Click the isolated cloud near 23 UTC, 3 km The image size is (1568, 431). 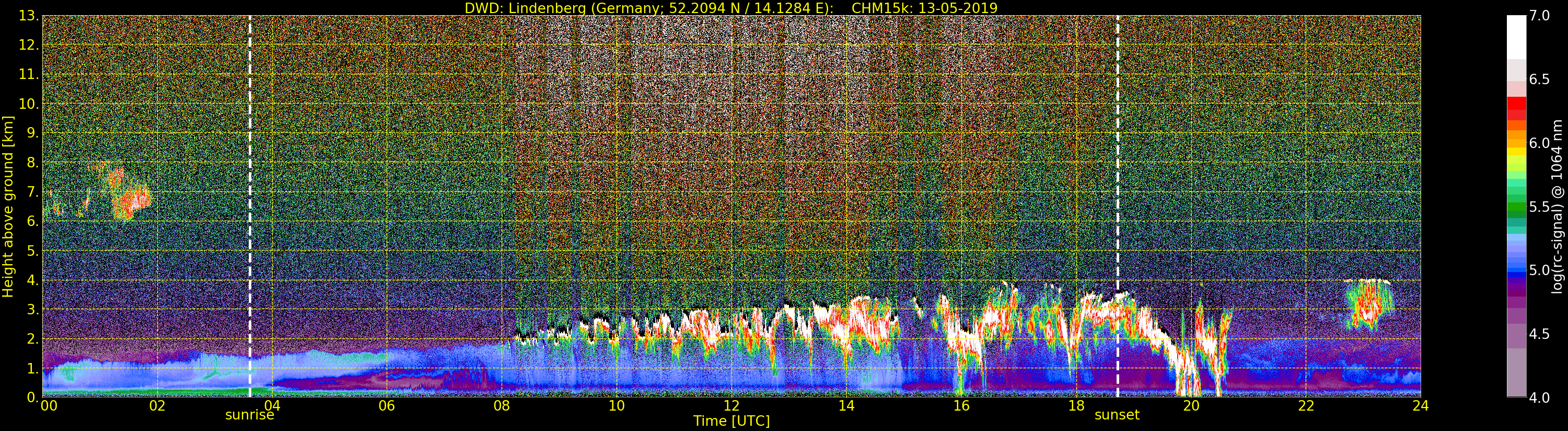(x=1369, y=305)
